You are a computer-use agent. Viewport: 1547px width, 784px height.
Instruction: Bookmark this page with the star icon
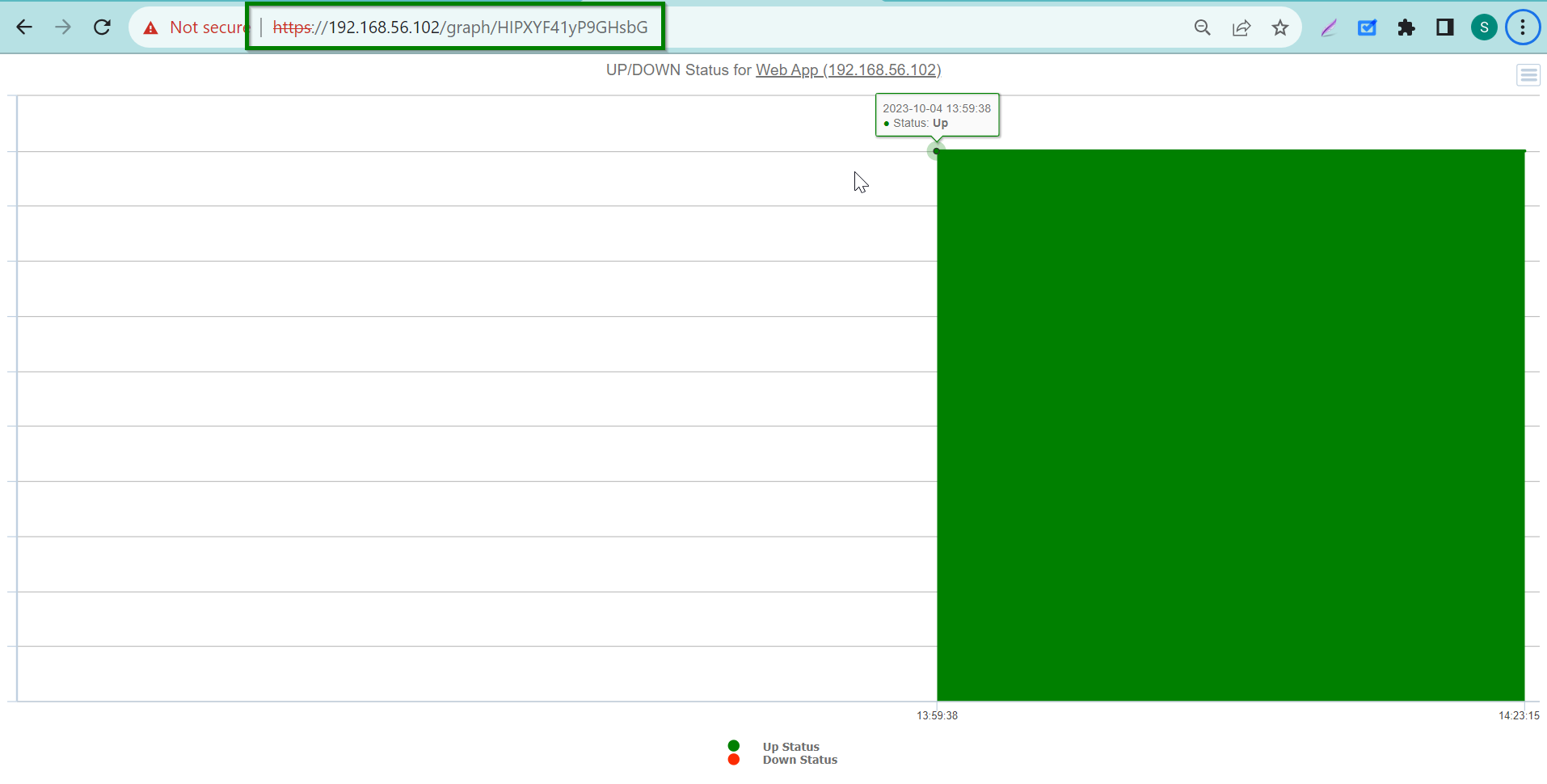point(1280,27)
